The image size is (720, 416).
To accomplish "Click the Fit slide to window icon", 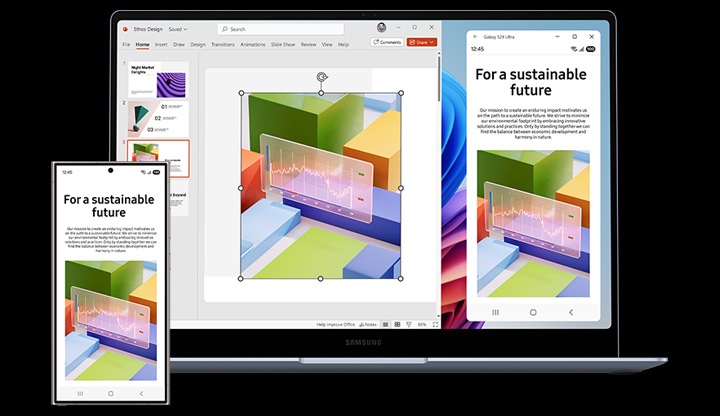I will click(433, 324).
